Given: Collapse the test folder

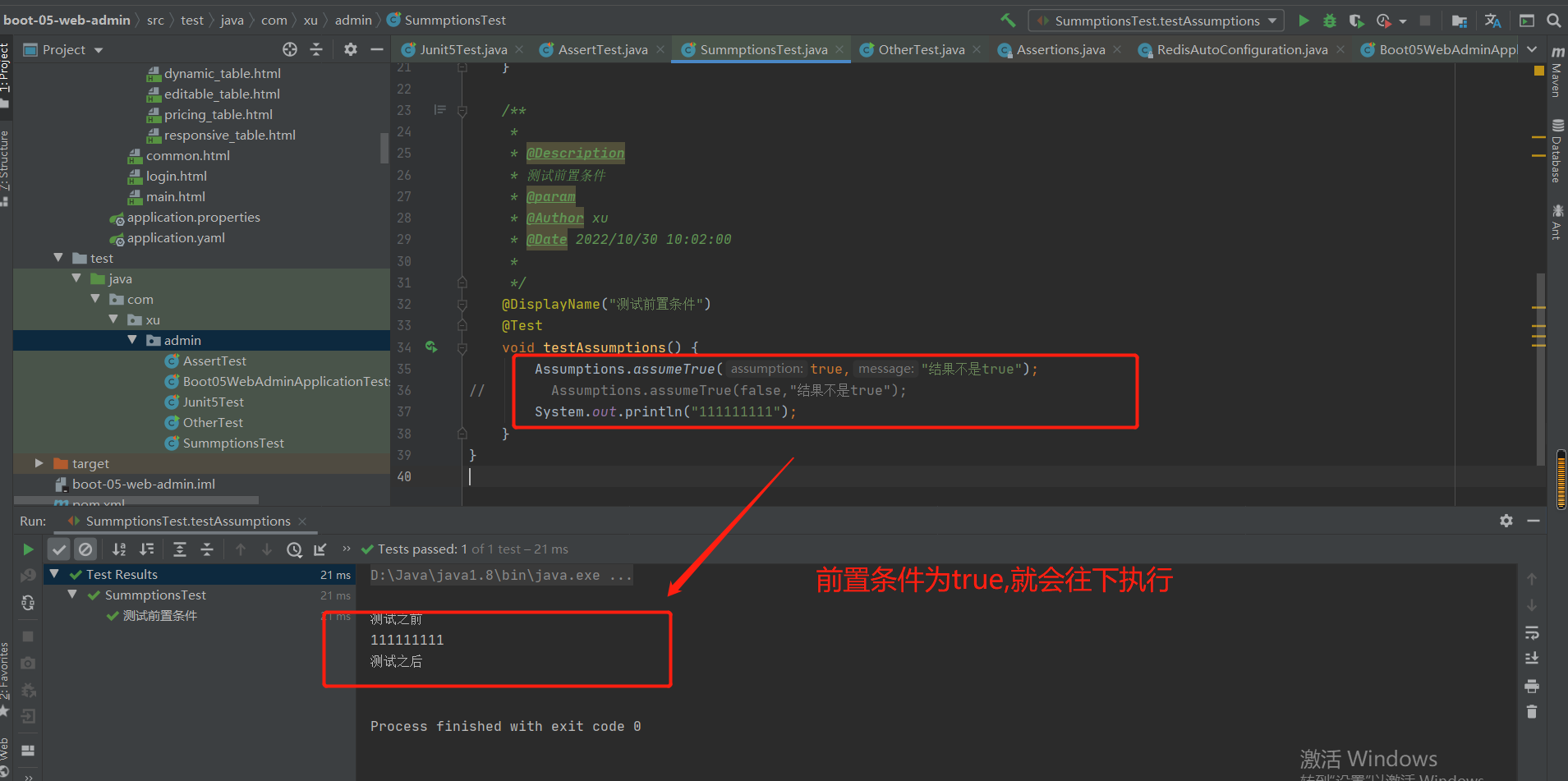Looking at the screenshot, I should tap(57, 258).
